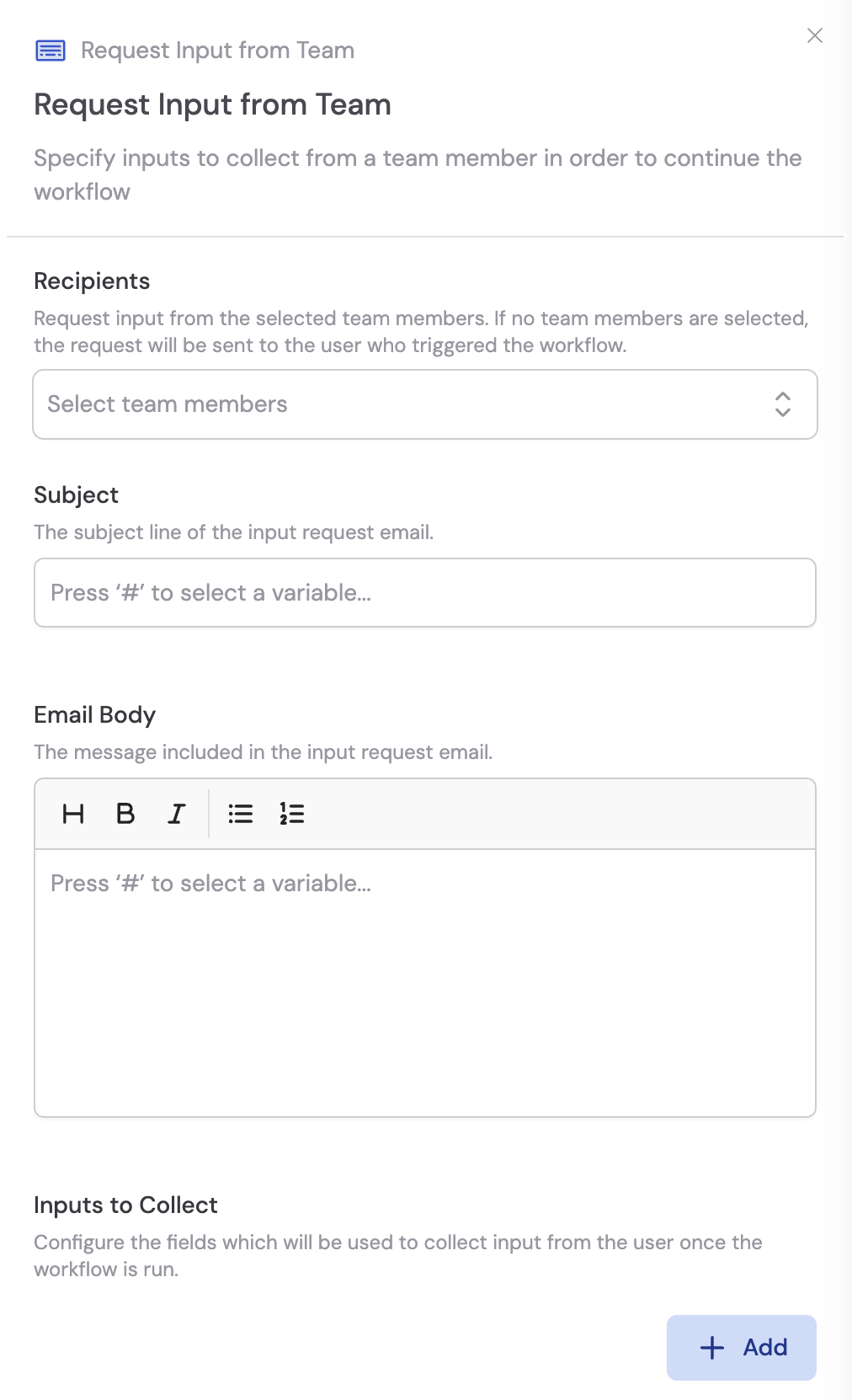Click the Recipients section heading
The height and width of the screenshot is (1400, 852).
(91, 281)
